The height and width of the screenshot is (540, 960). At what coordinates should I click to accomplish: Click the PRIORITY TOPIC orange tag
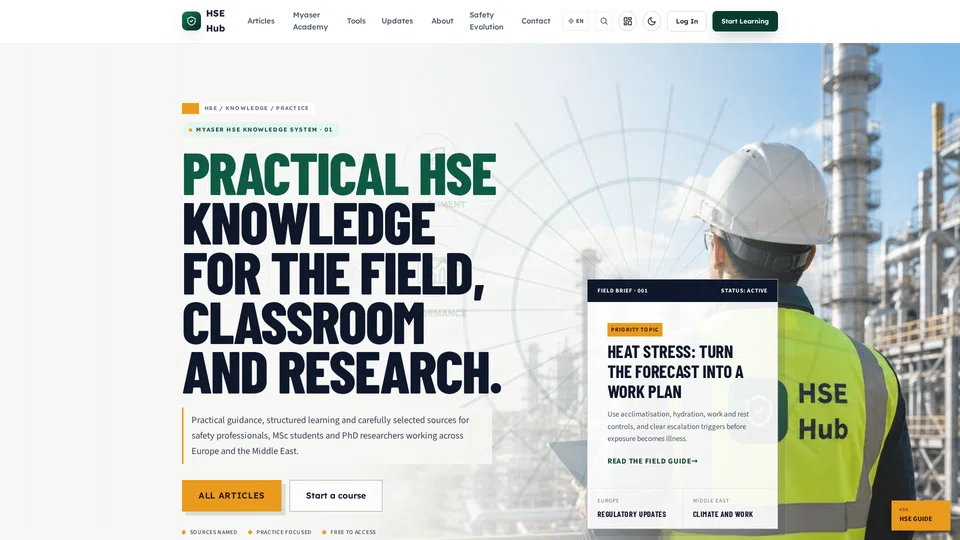point(634,329)
